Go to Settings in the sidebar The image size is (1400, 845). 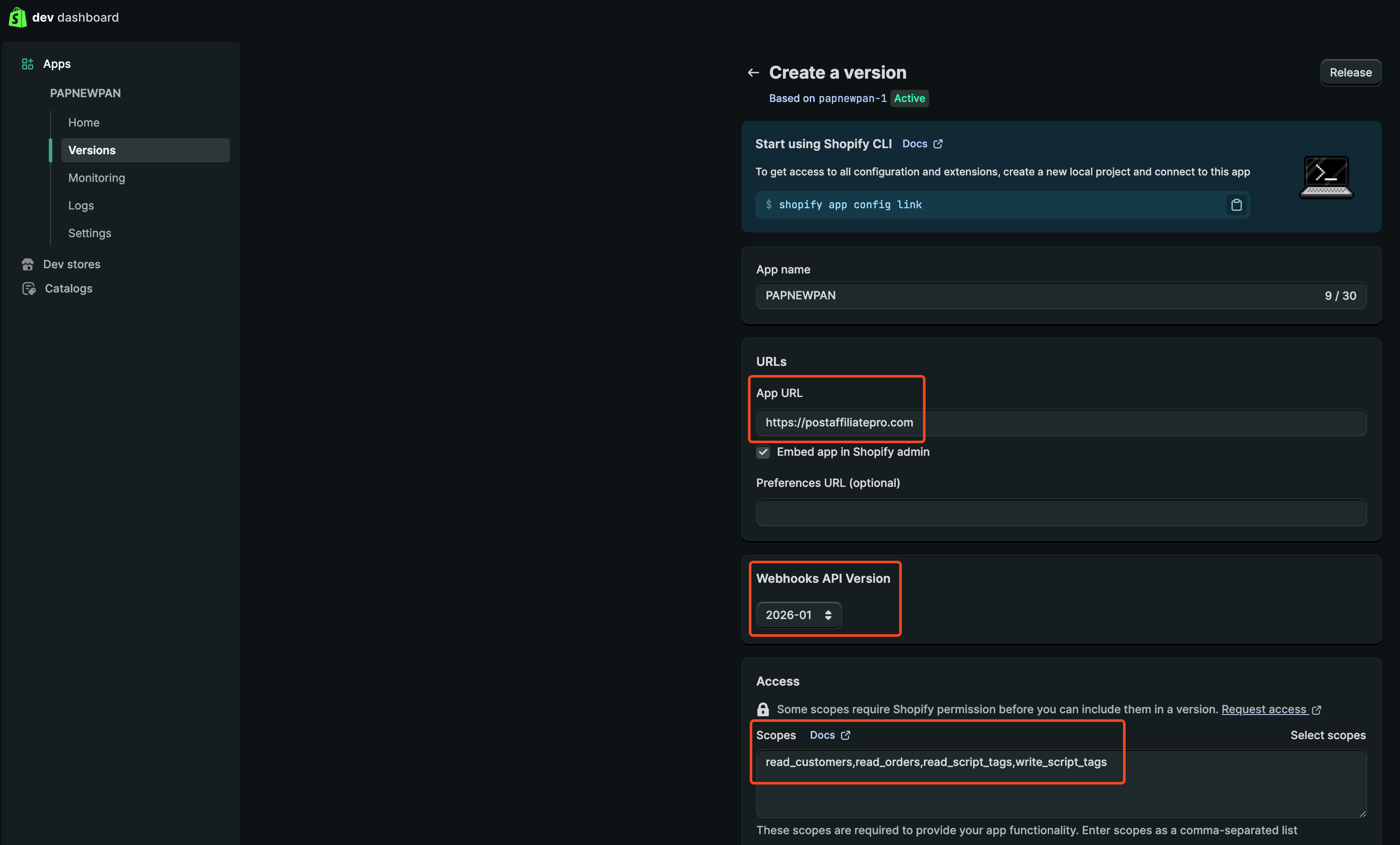pyautogui.click(x=90, y=233)
